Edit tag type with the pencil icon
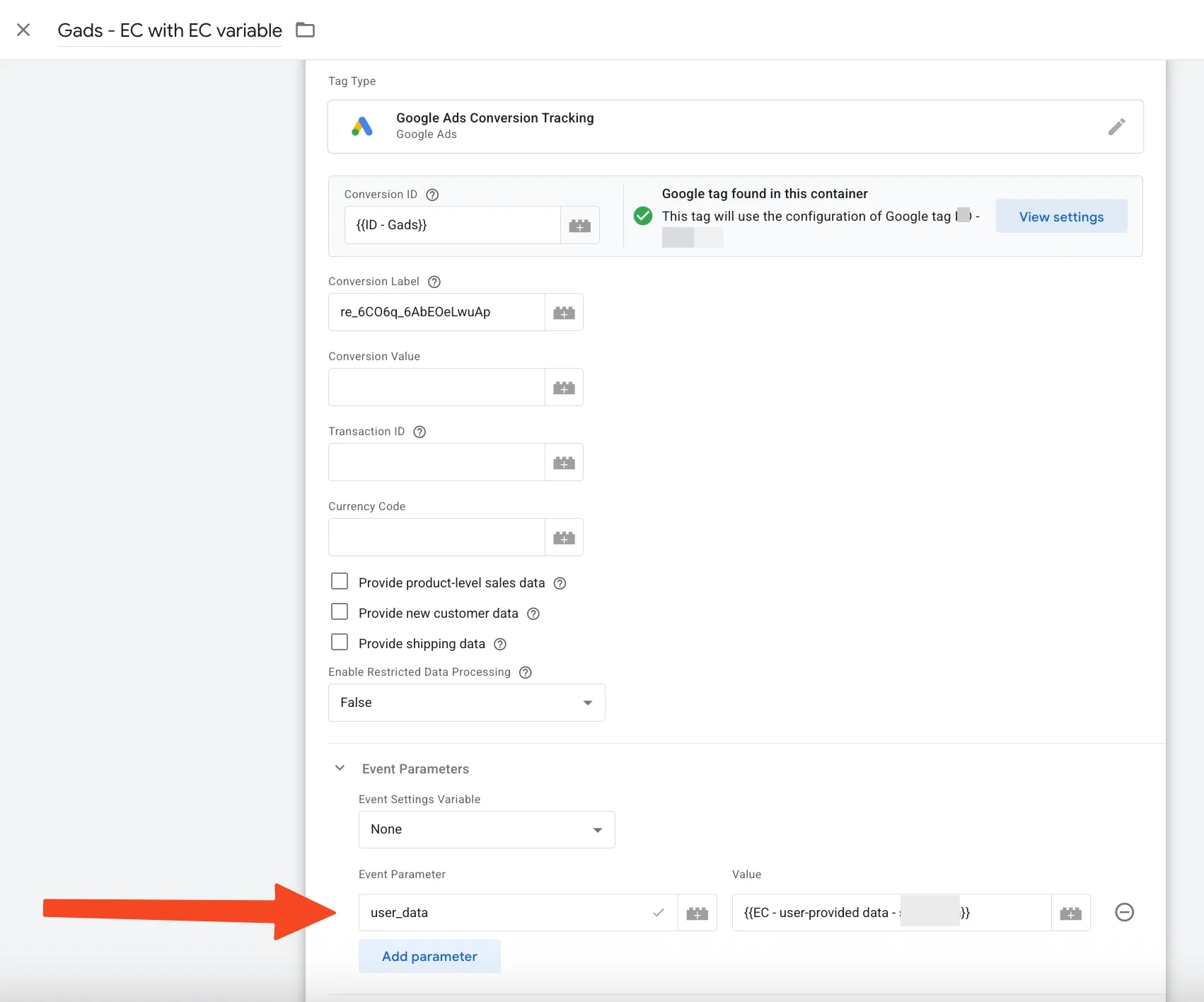1204x1002 pixels. click(x=1116, y=127)
